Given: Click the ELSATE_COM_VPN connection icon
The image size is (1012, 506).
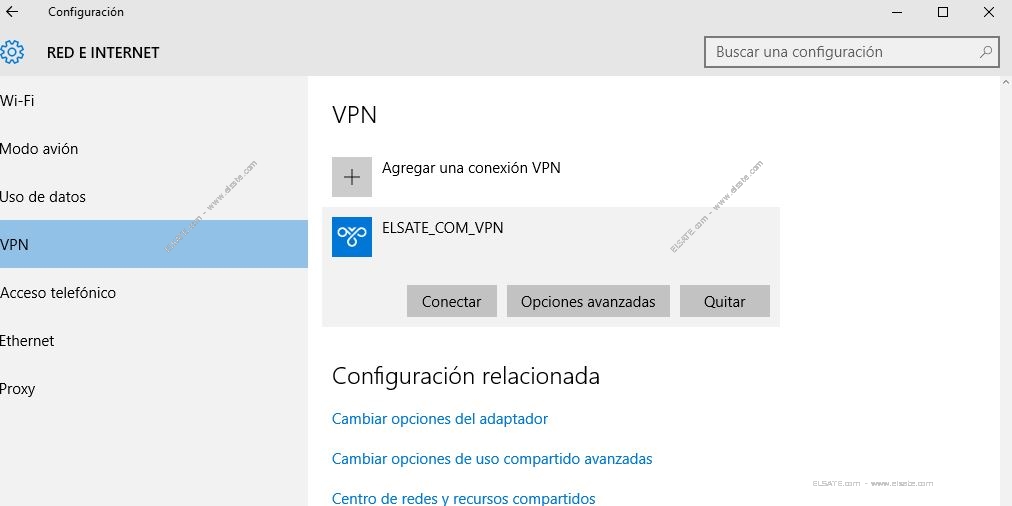Looking at the screenshot, I should pos(352,237).
